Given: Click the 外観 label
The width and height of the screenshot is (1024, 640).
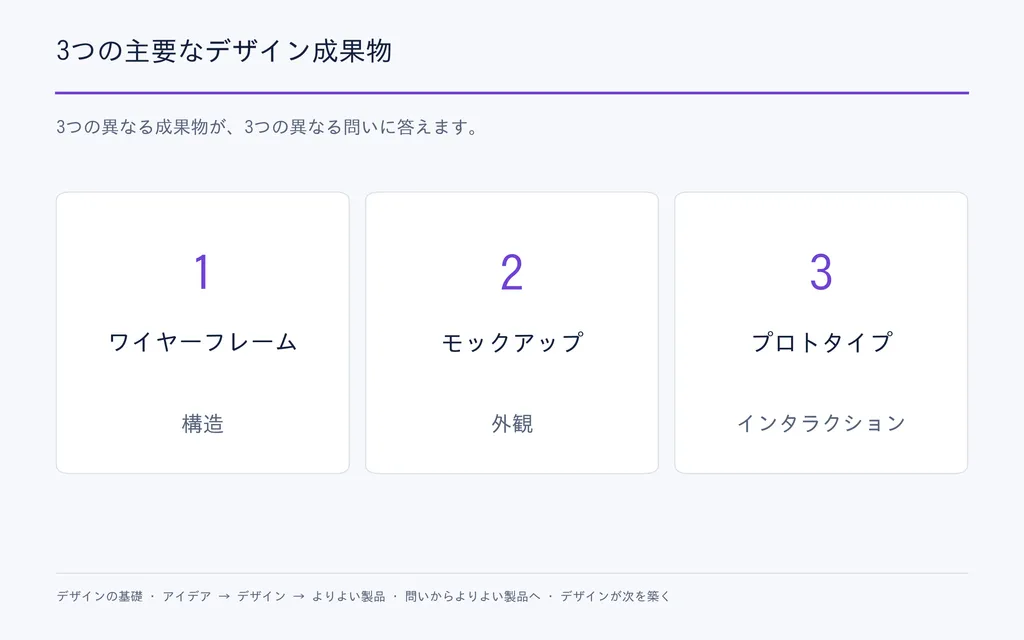Looking at the screenshot, I should click(x=512, y=424).
